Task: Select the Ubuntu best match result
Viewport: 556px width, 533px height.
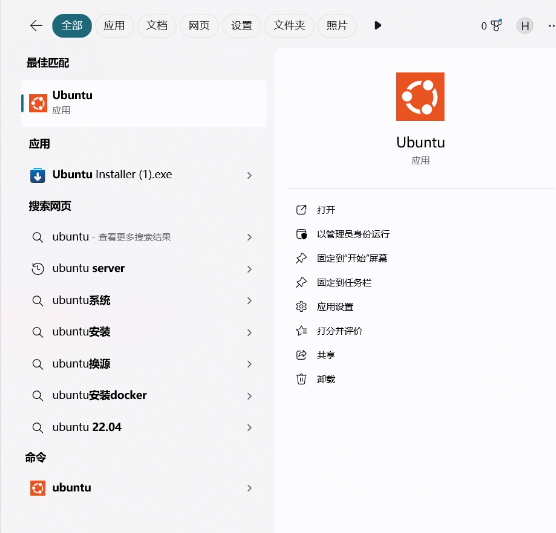Action: coord(144,103)
